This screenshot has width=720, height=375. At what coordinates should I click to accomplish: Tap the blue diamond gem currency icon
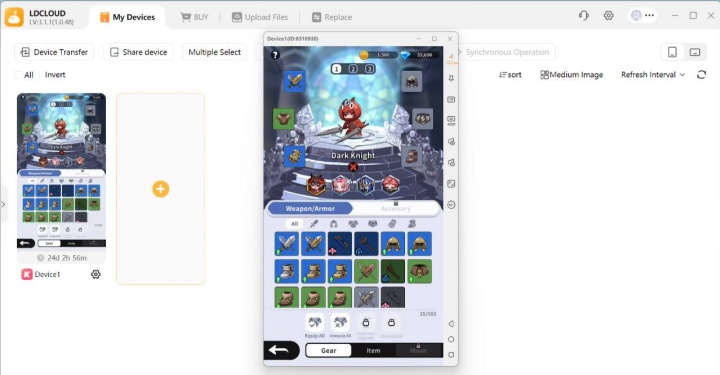405,55
